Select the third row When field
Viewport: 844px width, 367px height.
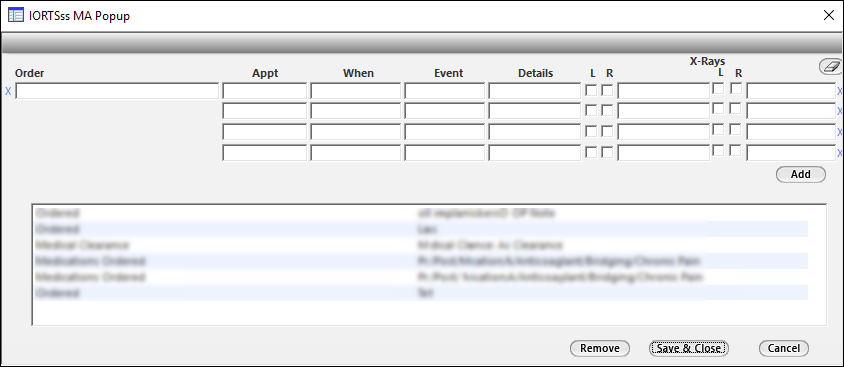(x=355, y=132)
